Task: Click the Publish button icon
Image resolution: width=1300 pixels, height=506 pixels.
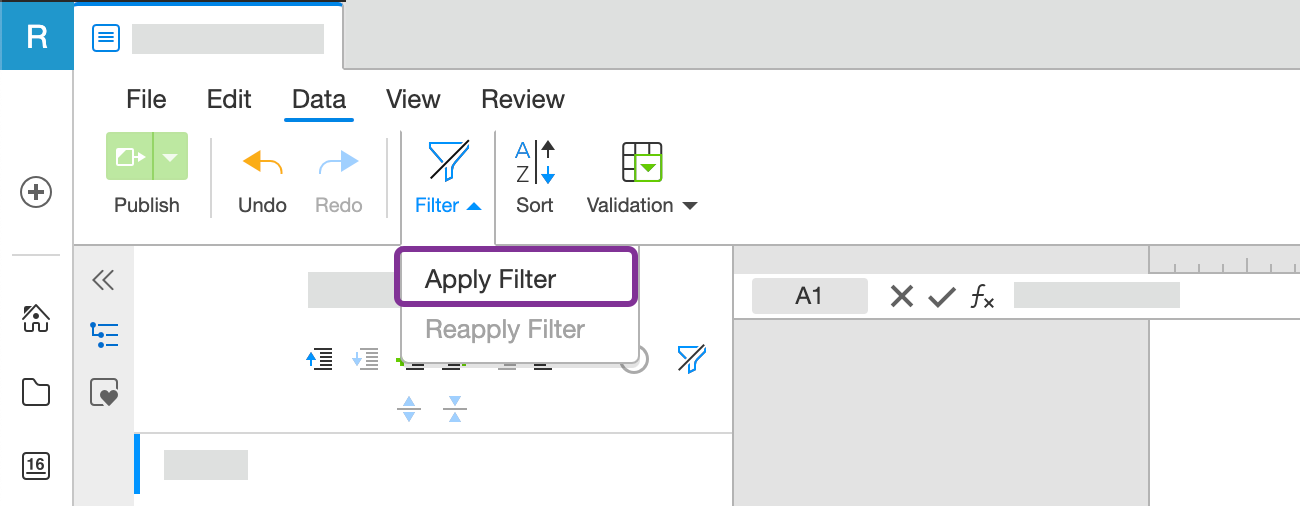Action: [130, 157]
